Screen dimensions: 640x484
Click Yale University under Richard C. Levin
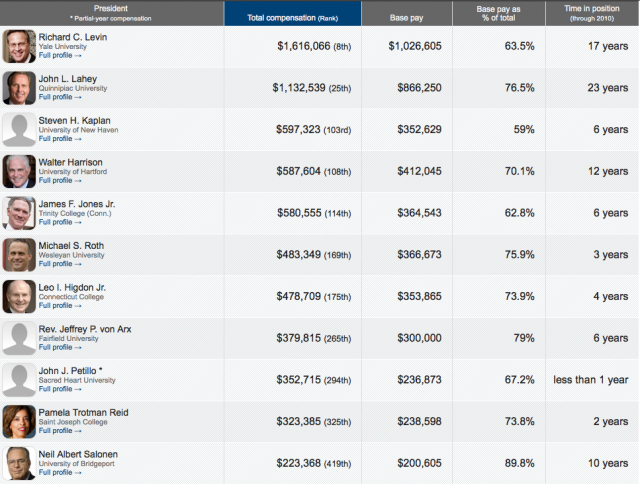tap(63, 47)
